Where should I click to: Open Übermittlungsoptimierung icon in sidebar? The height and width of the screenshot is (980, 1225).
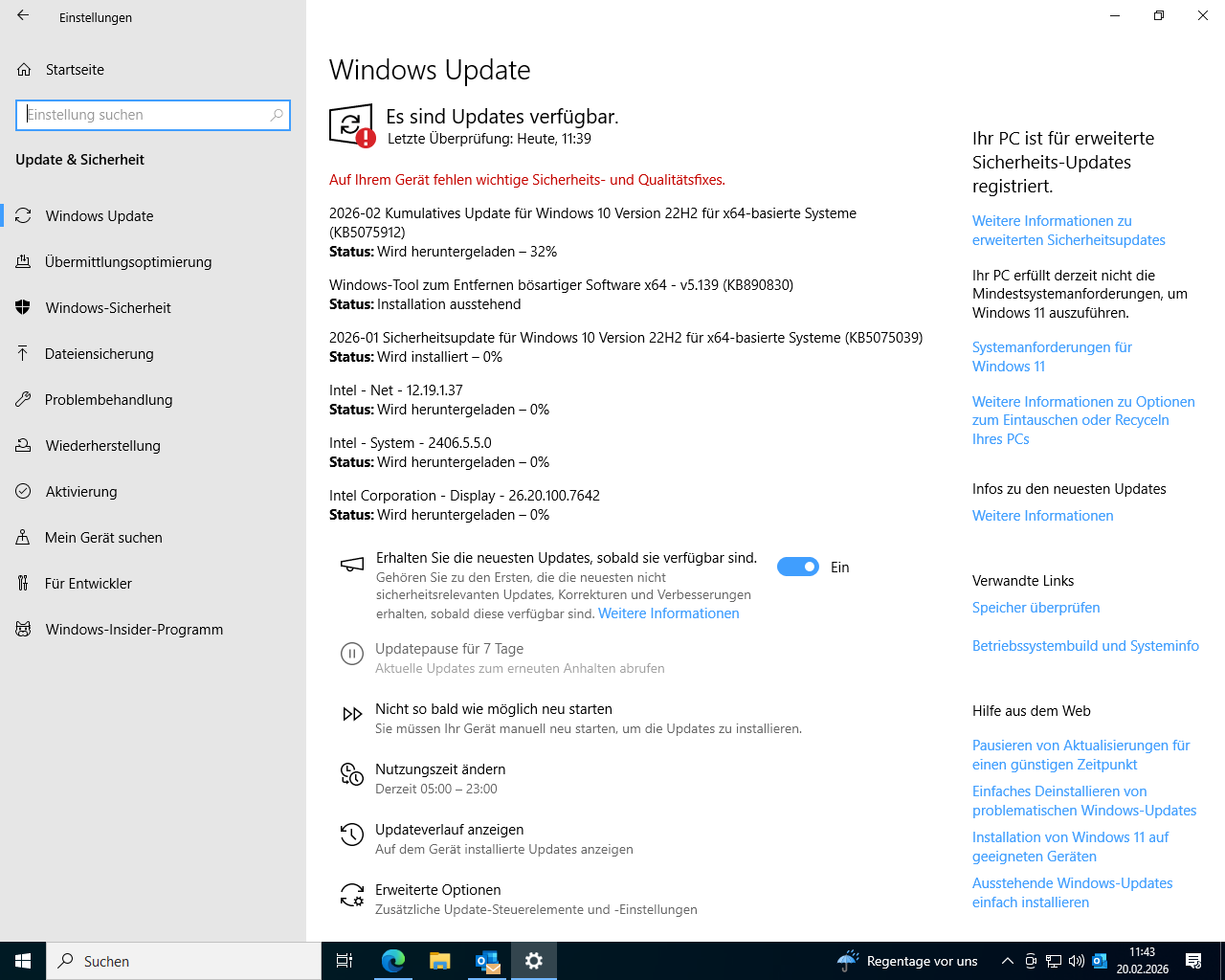(x=24, y=261)
